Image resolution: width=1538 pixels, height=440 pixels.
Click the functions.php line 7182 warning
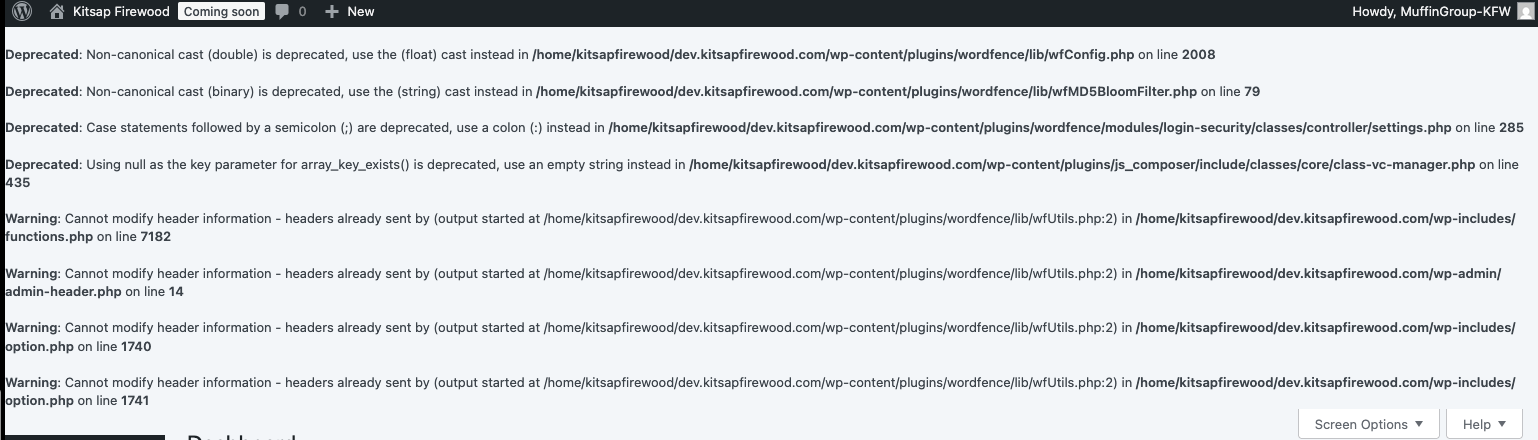coord(760,227)
